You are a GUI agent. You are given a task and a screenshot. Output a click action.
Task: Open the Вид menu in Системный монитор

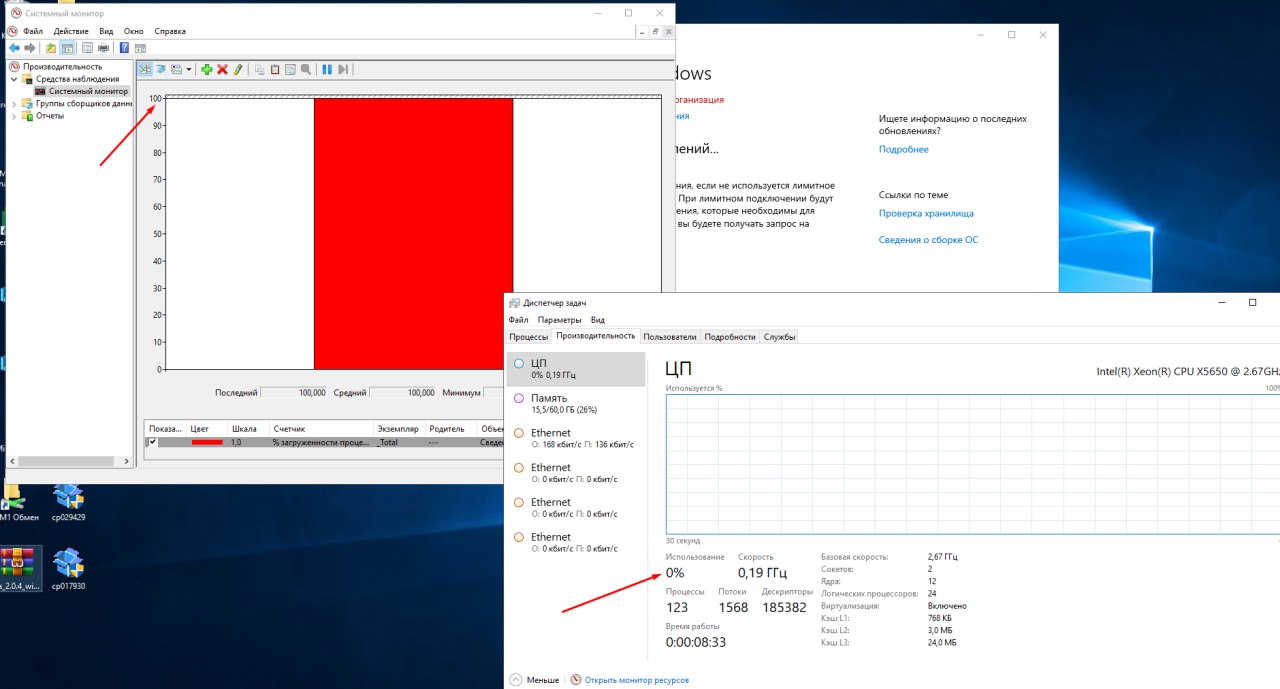[x=106, y=31]
